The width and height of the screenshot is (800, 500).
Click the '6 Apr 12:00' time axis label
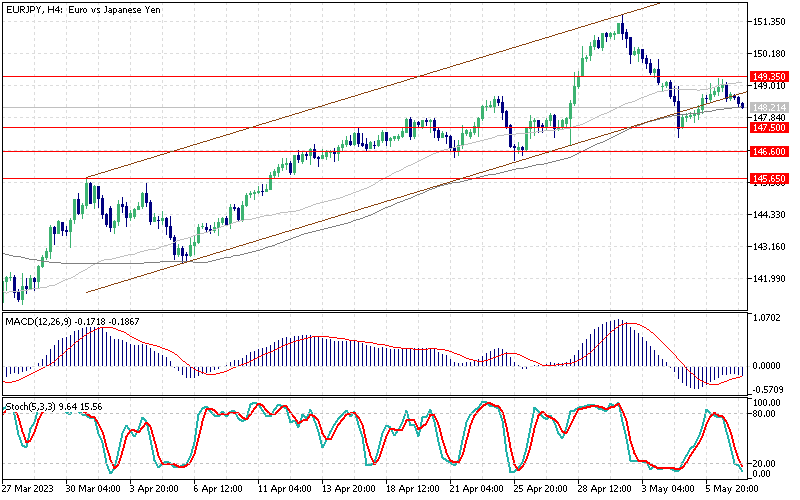tap(219, 489)
